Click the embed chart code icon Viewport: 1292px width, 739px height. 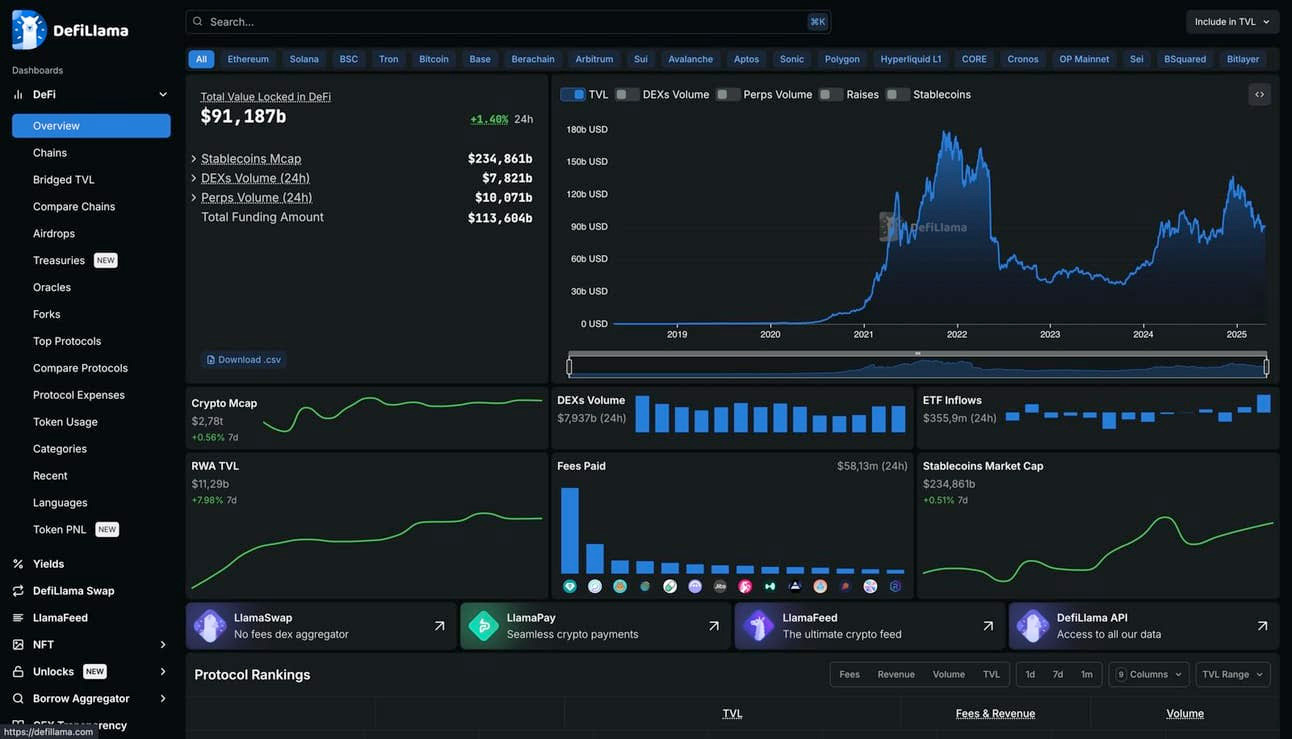tap(1259, 95)
